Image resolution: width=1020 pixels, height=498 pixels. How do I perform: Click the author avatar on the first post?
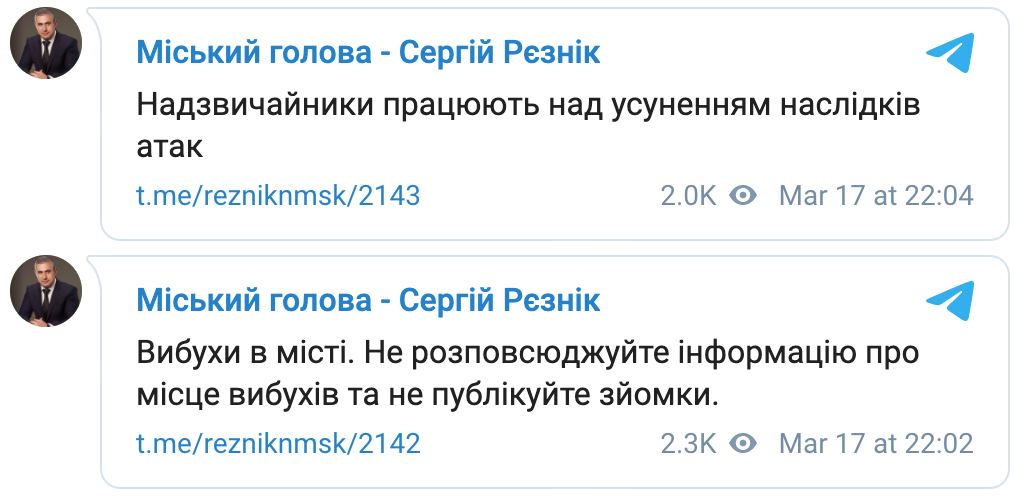[x=45, y=47]
